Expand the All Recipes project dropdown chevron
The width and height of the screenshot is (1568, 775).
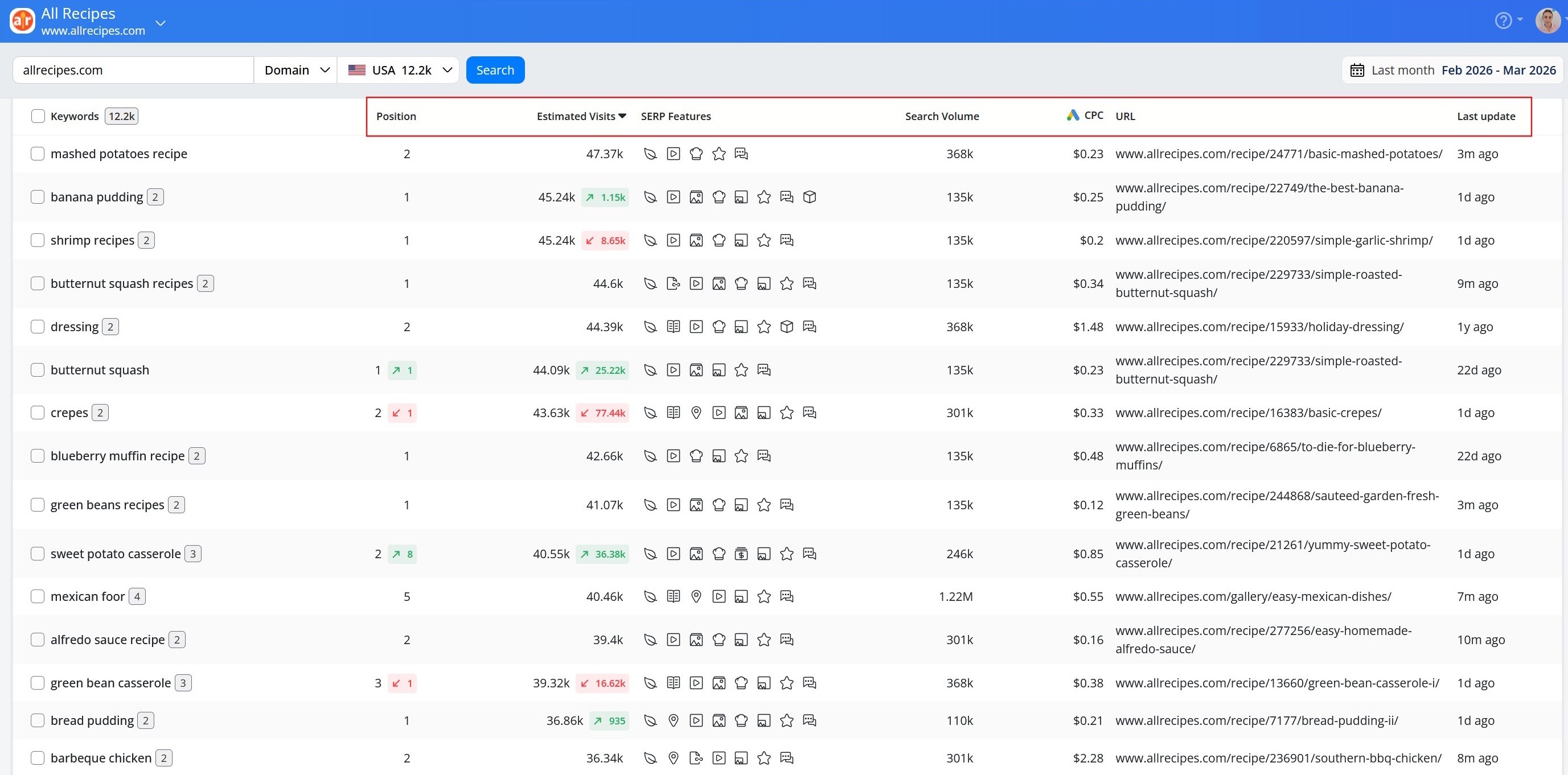161,23
